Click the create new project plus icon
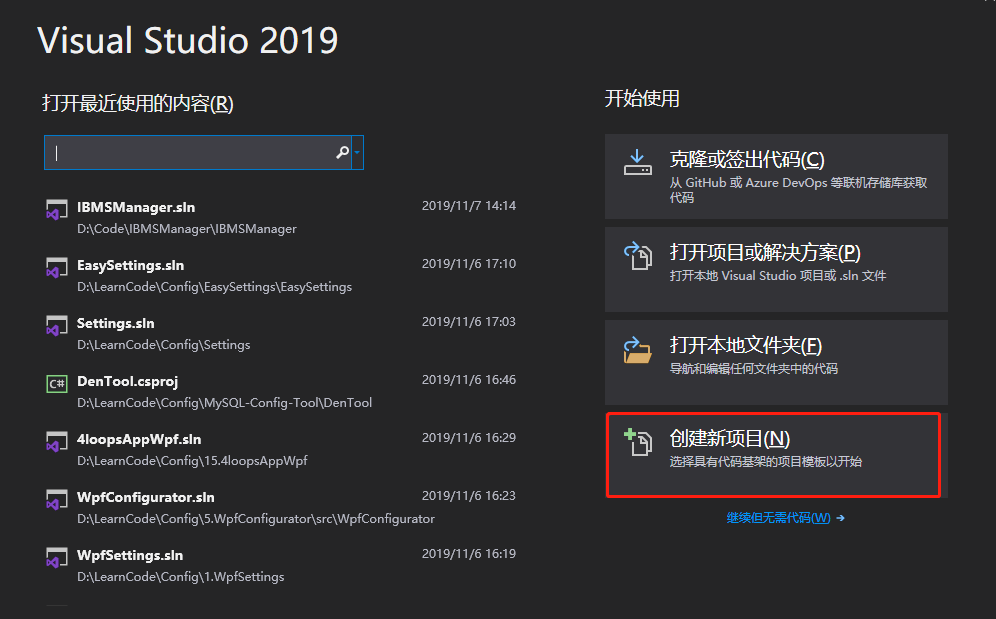The width and height of the screenshot is (996, 619). pos(638,442)
